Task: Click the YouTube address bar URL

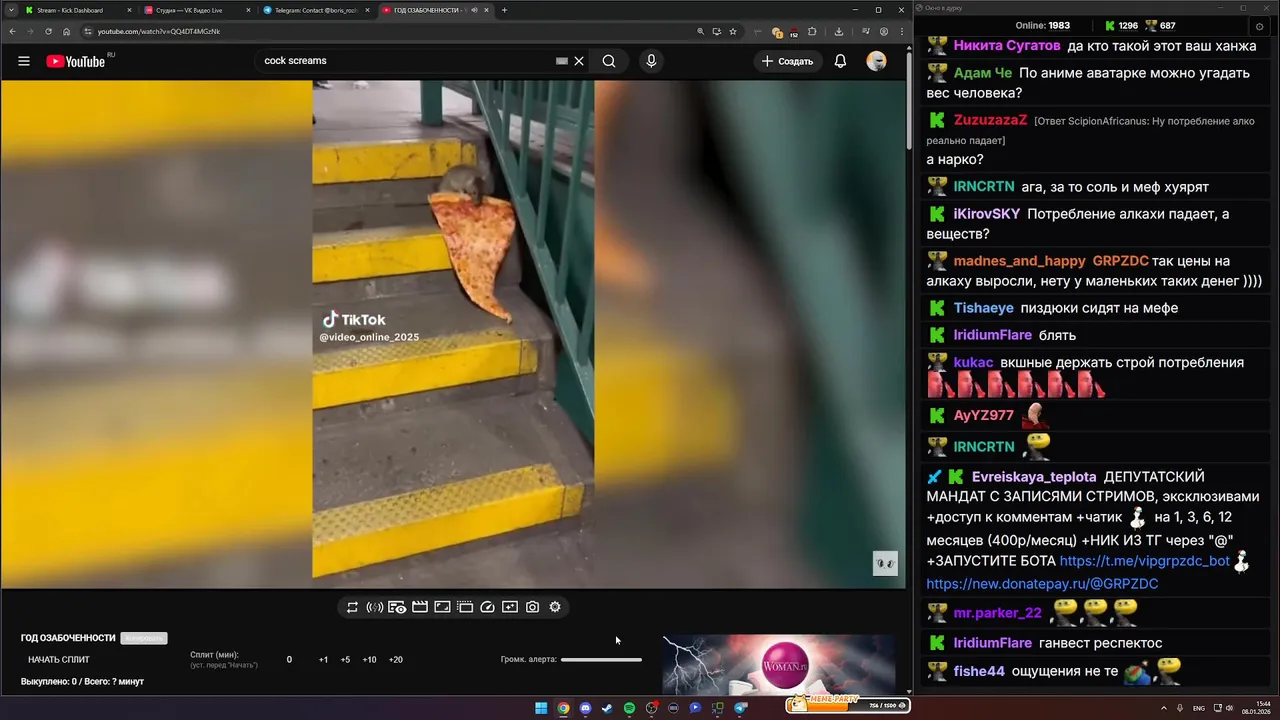Action: pos(159,31)
